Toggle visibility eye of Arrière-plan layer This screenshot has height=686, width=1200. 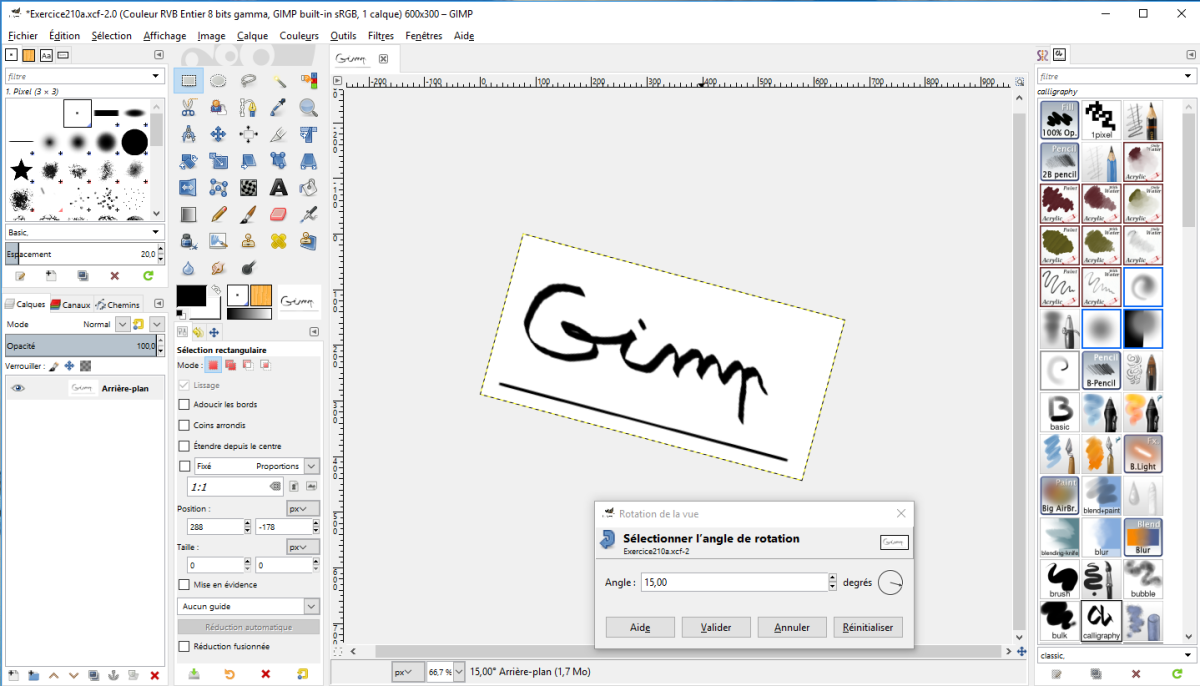[18, 388]
